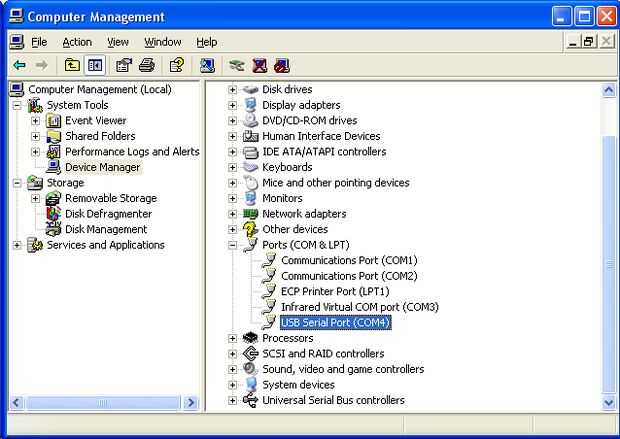The width and height of the screenshot is (620, 439).
Task: Click the Disable device toolbar icon
Action: point(282,65)
